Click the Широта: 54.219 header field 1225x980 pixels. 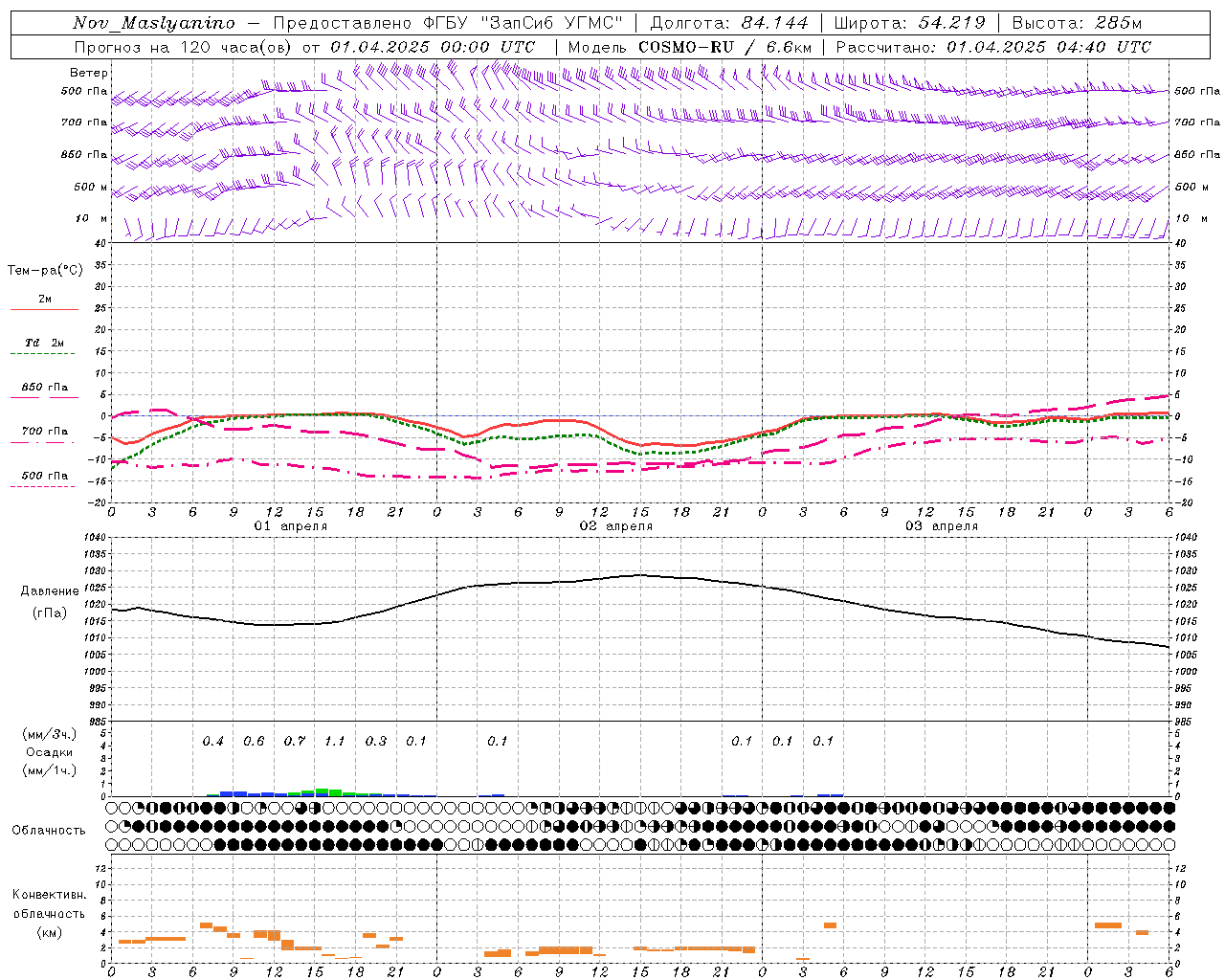[909, 23]
